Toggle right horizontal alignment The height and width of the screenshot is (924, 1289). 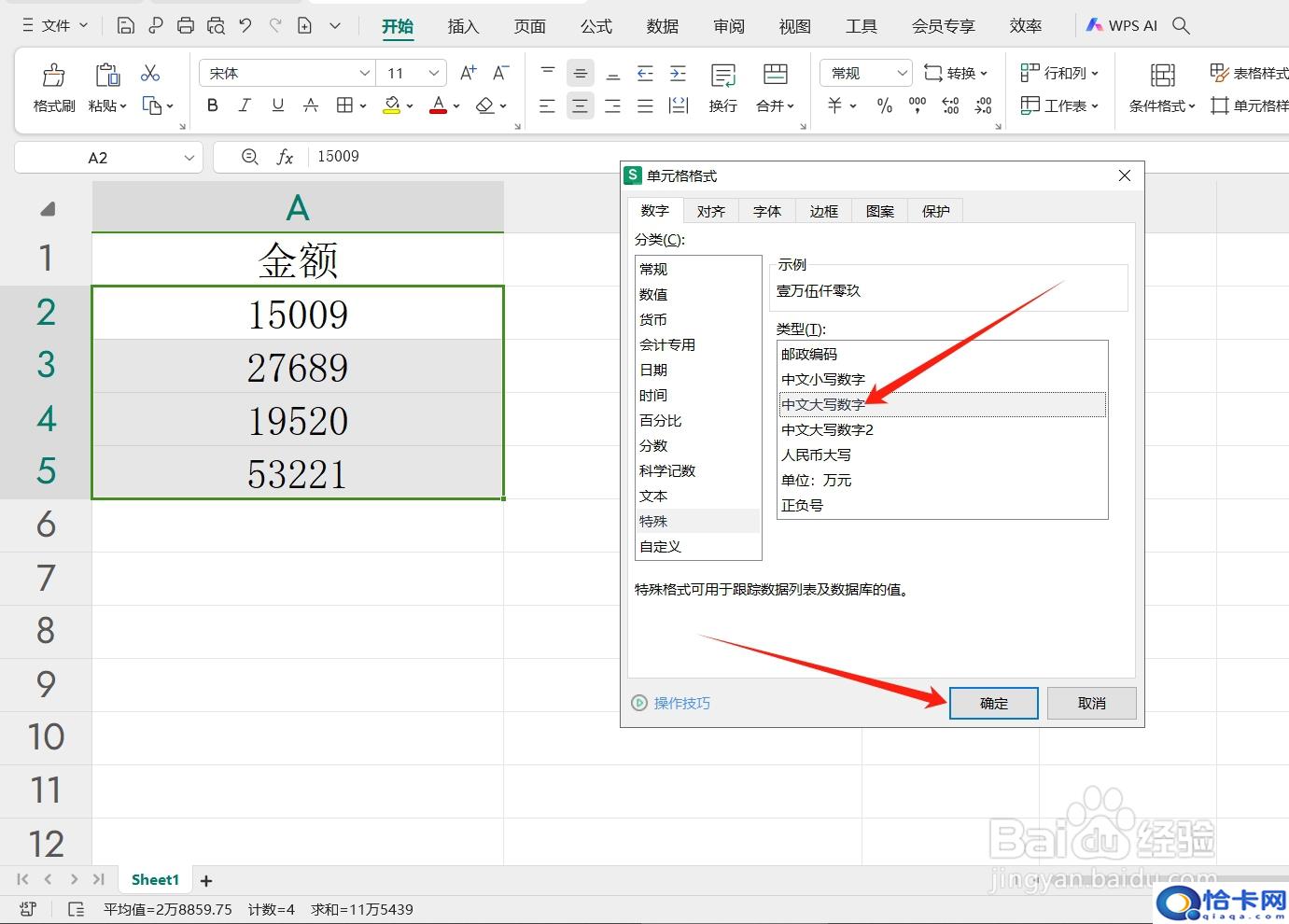coord(613,105)
